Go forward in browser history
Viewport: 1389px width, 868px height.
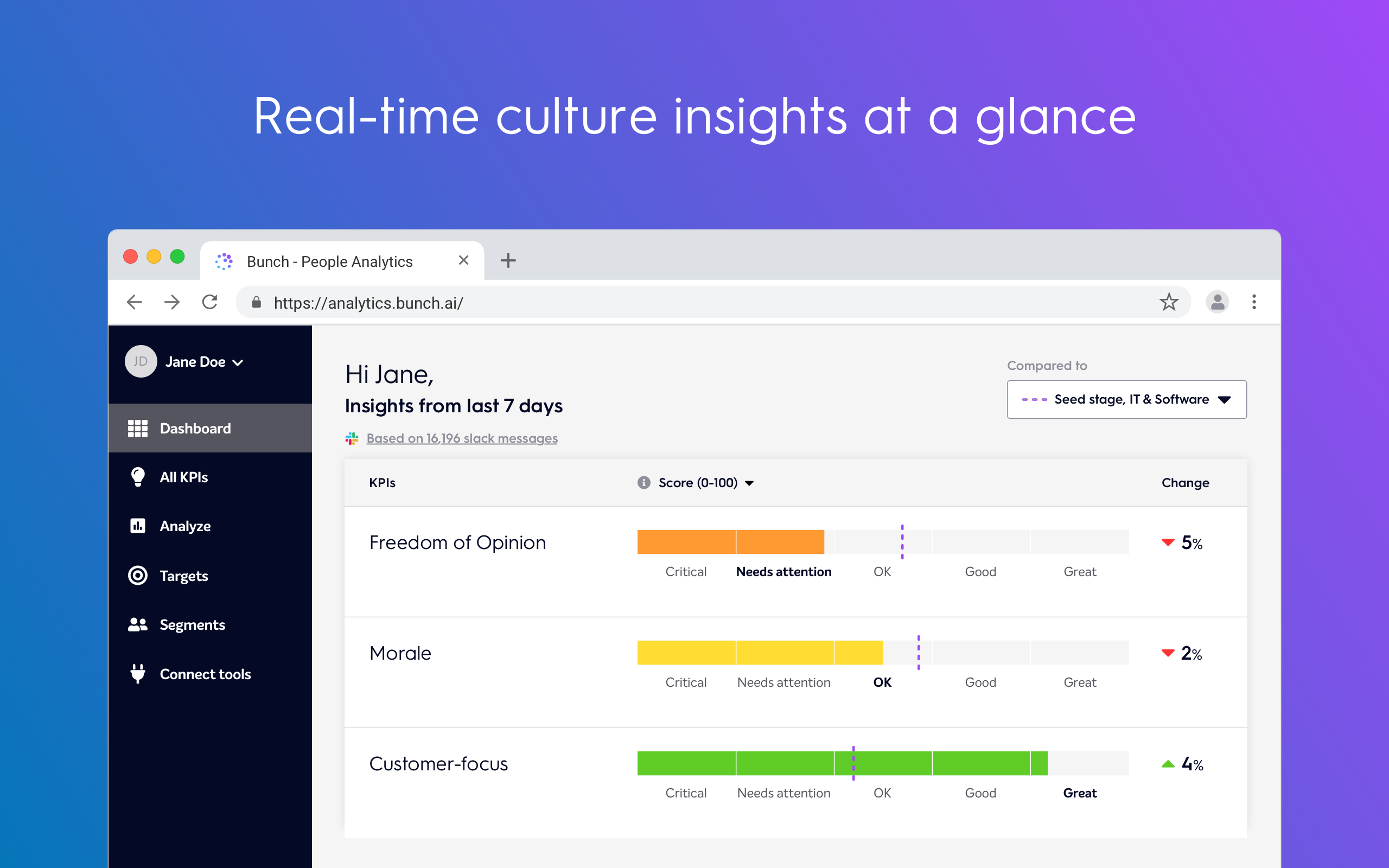point(171,302)
